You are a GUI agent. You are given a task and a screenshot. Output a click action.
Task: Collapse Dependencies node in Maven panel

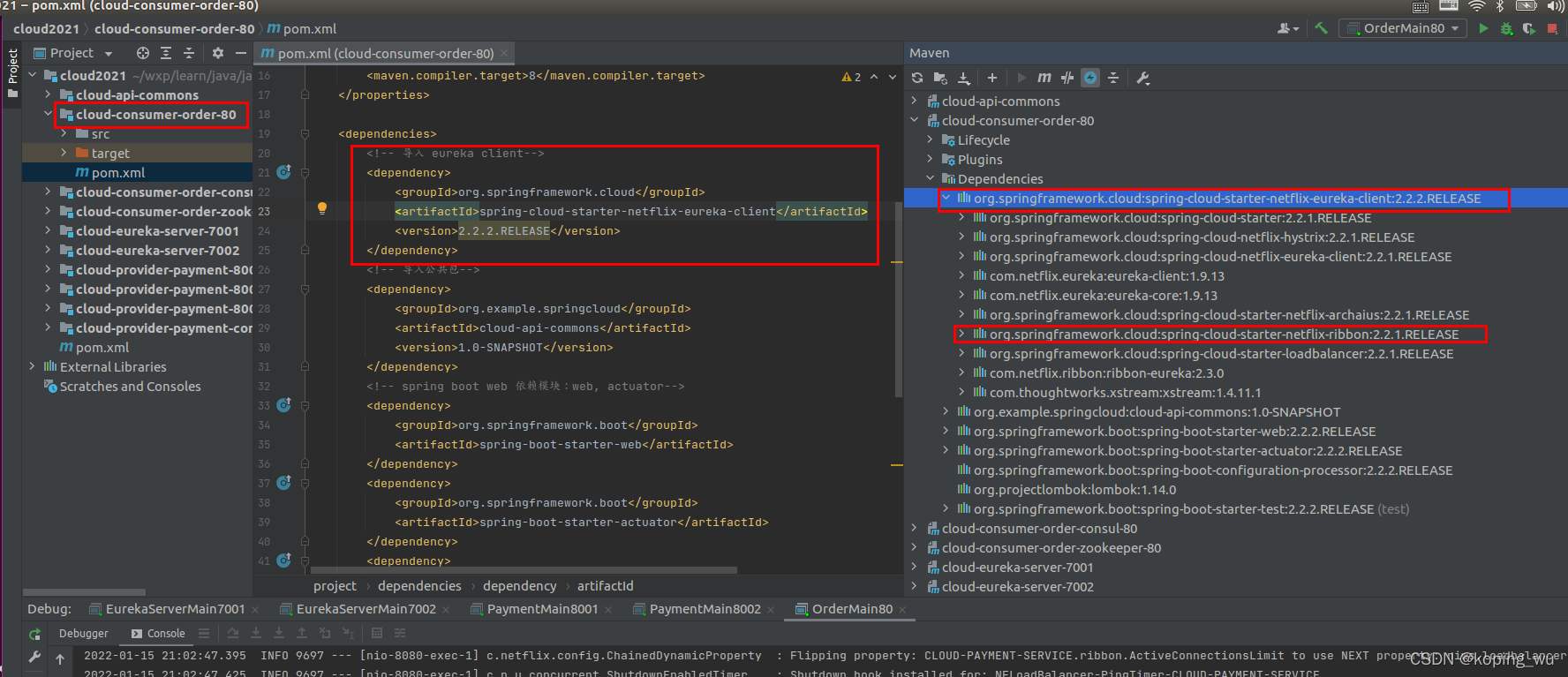point(930,178)
